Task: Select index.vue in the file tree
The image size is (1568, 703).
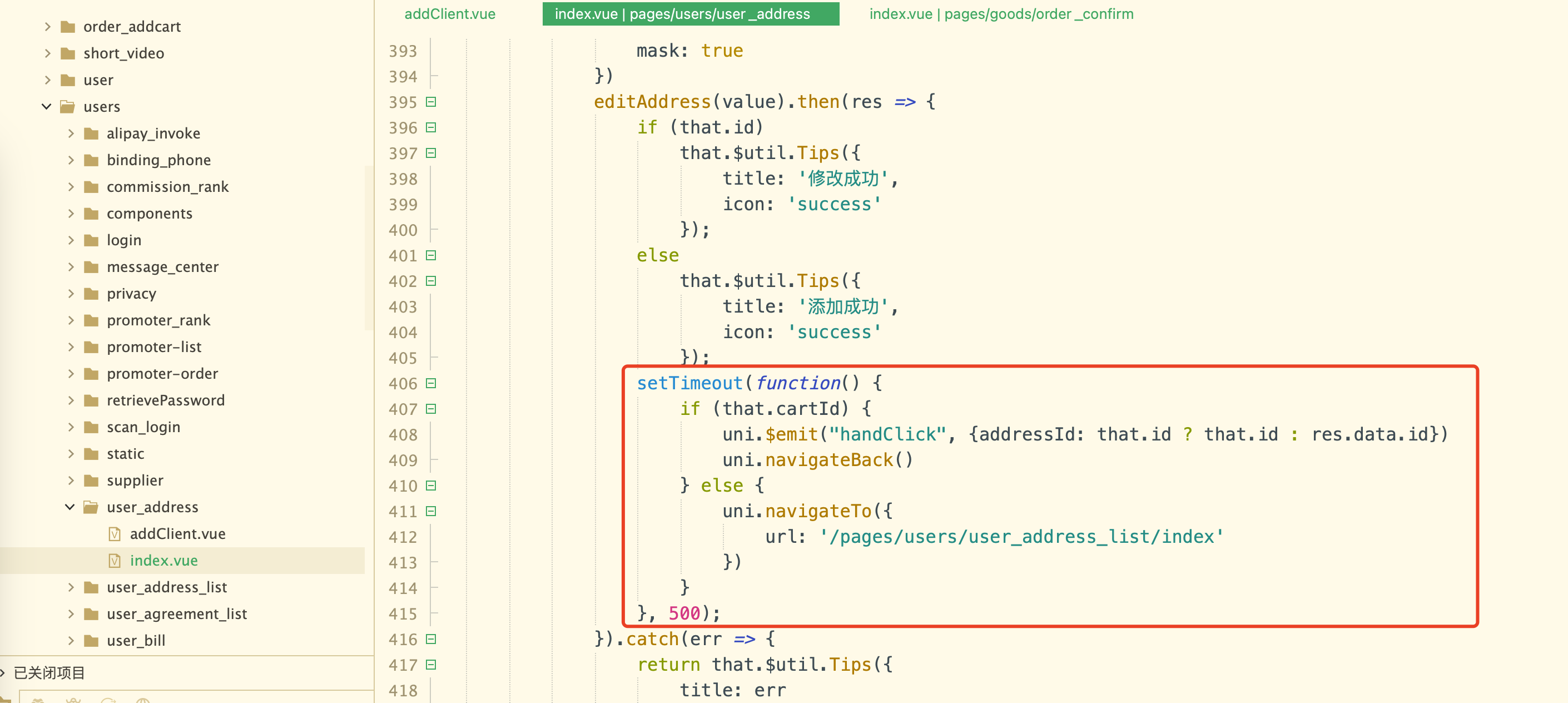Action: [x=163, y=561]
